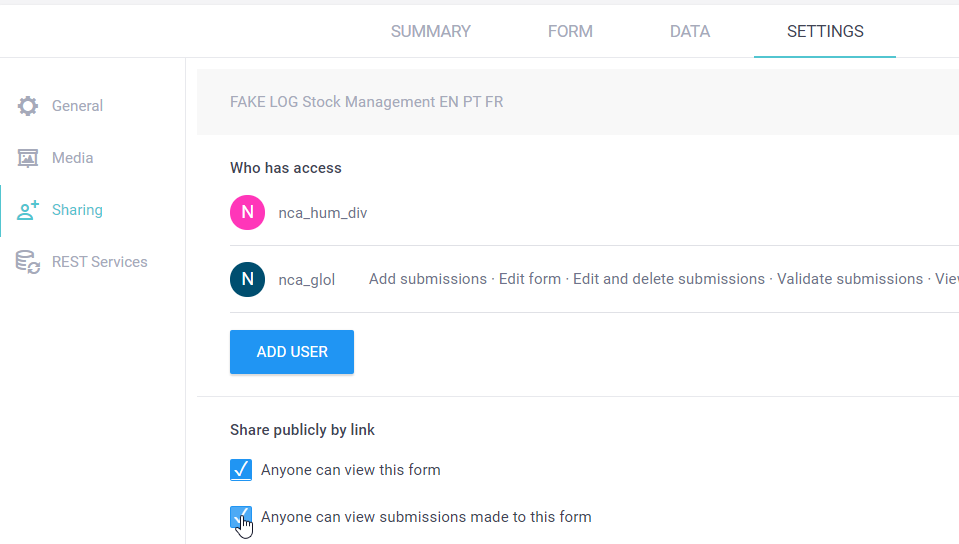Click the FAKE LOG Stock Management title

tap(366, 102)
